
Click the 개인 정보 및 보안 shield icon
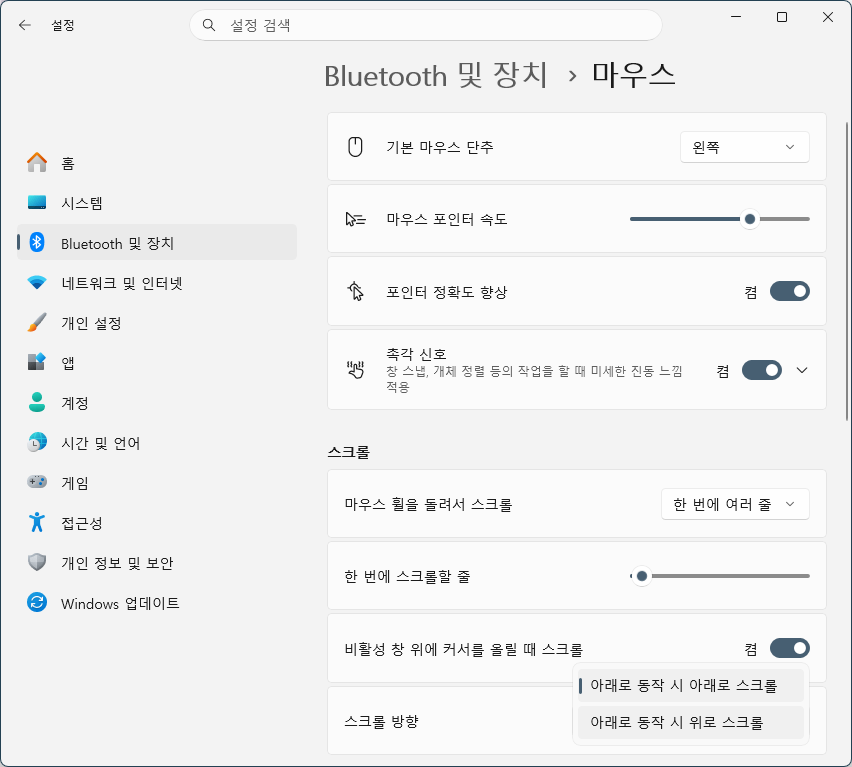37,562
